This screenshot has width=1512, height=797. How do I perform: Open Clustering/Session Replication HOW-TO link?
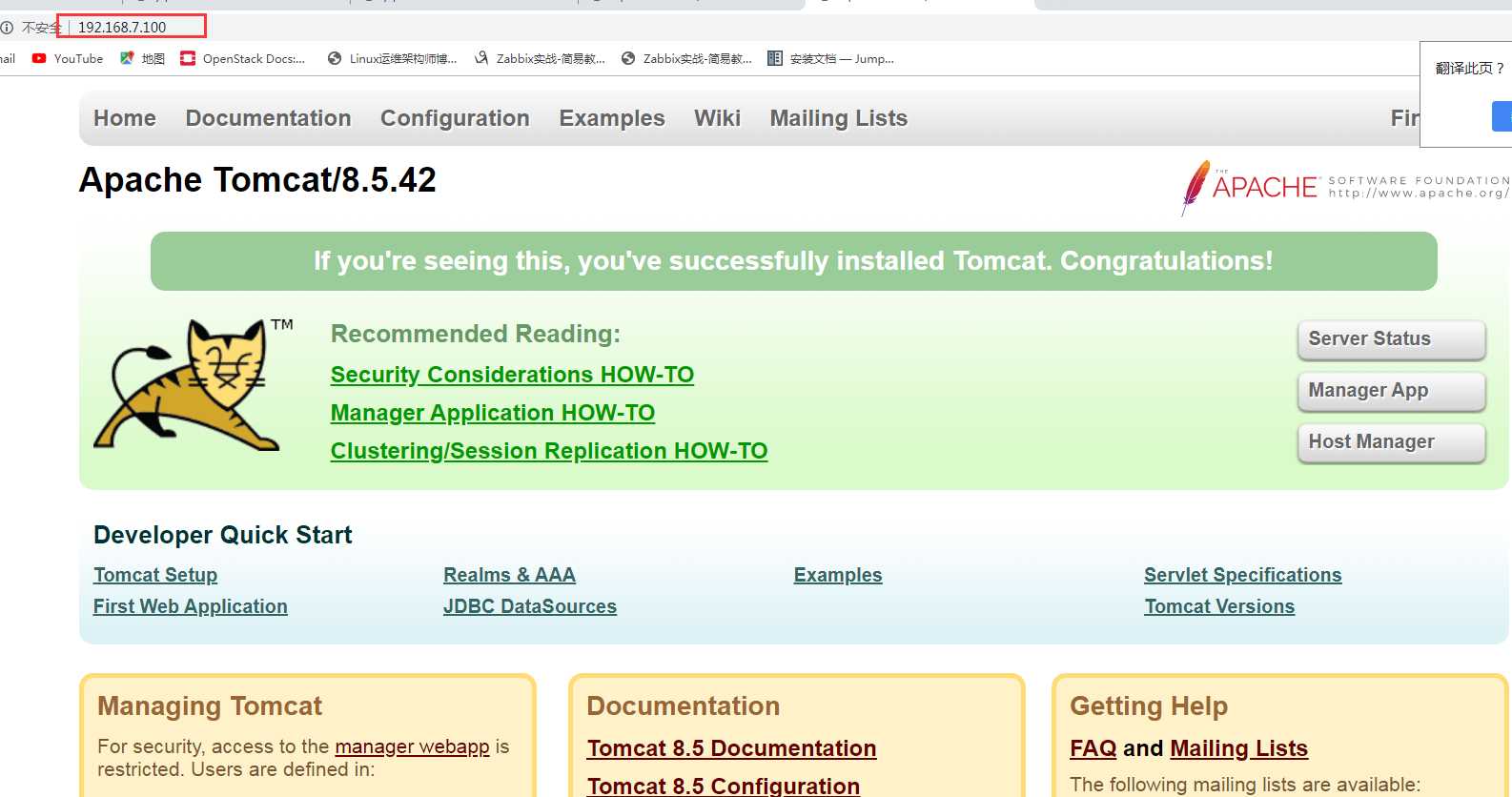549,451
